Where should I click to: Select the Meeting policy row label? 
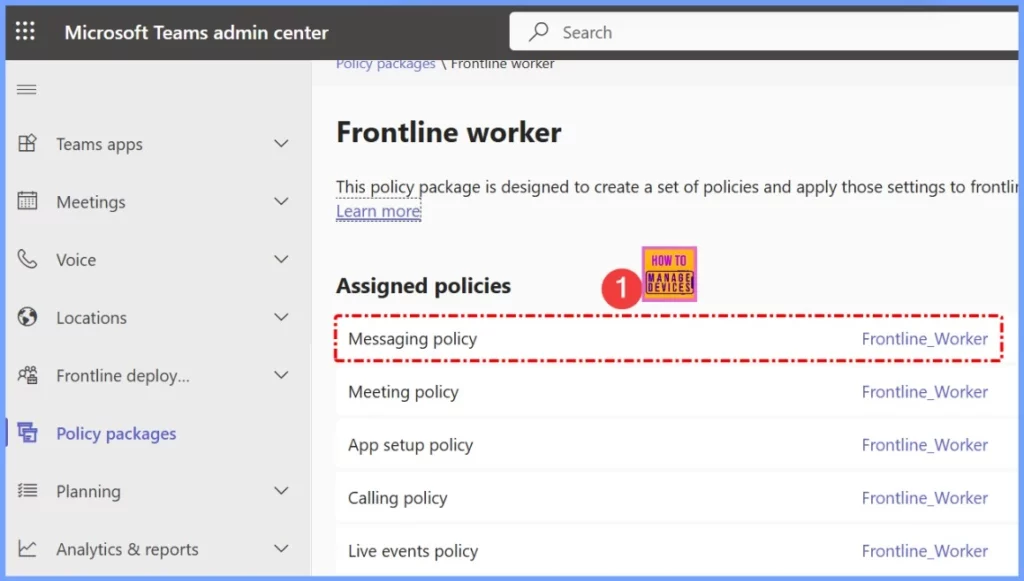coord(403,392)
